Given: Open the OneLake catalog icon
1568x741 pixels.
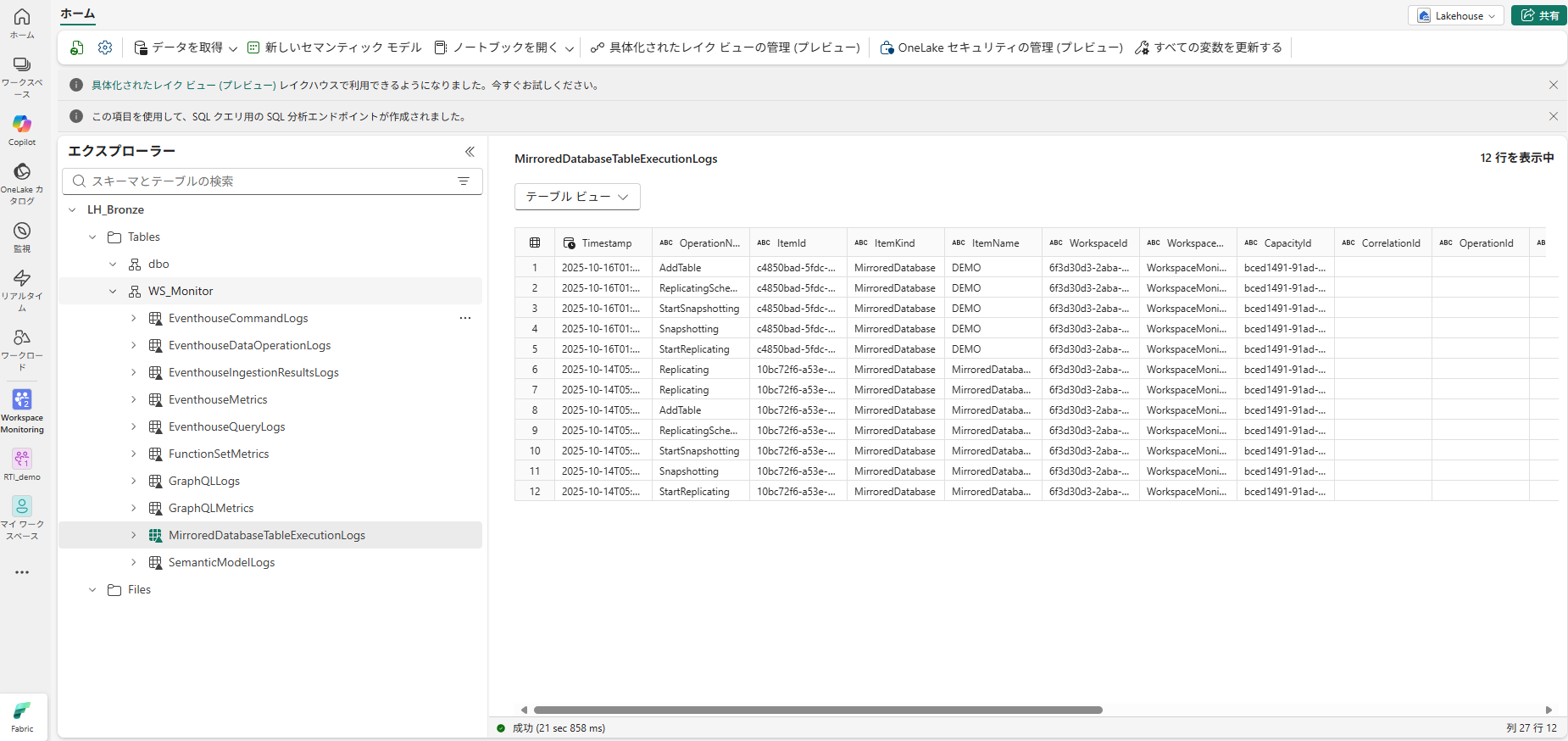Looking at the screenshot, I should (22, 184).
